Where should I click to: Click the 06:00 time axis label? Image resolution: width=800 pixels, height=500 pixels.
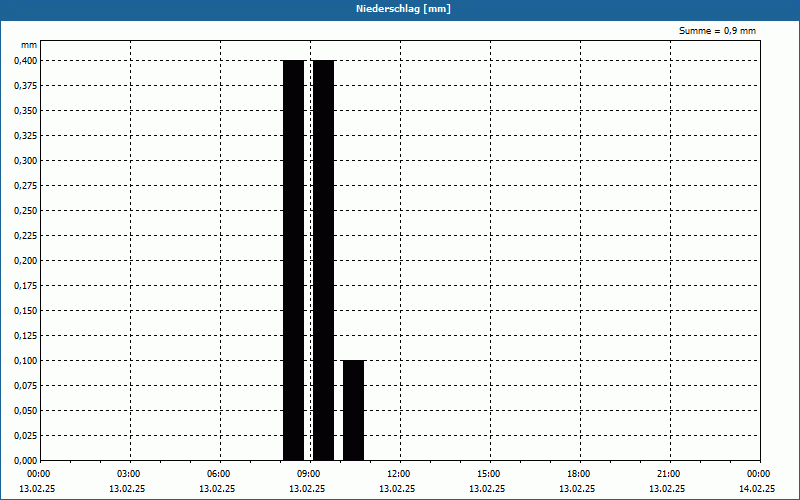(x=219, y=474)
